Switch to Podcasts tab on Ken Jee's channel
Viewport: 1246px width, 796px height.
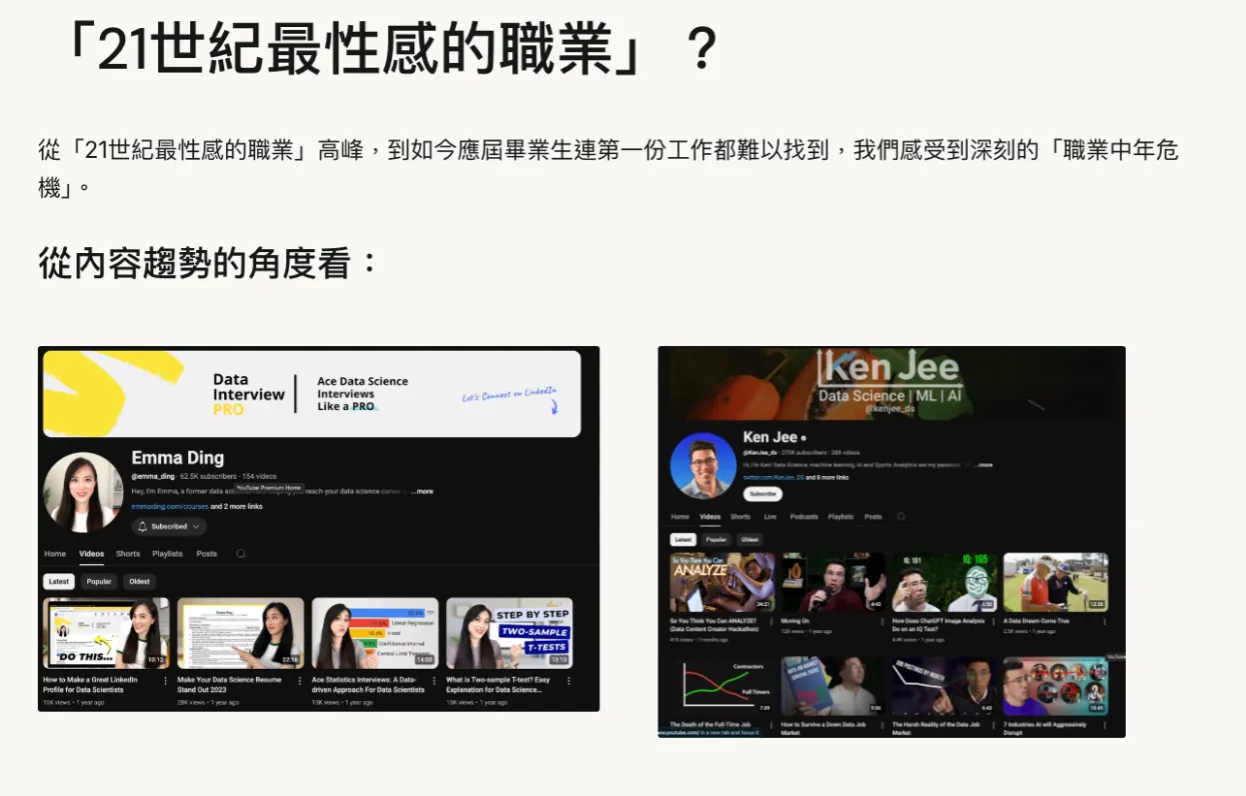coord(804,517)
